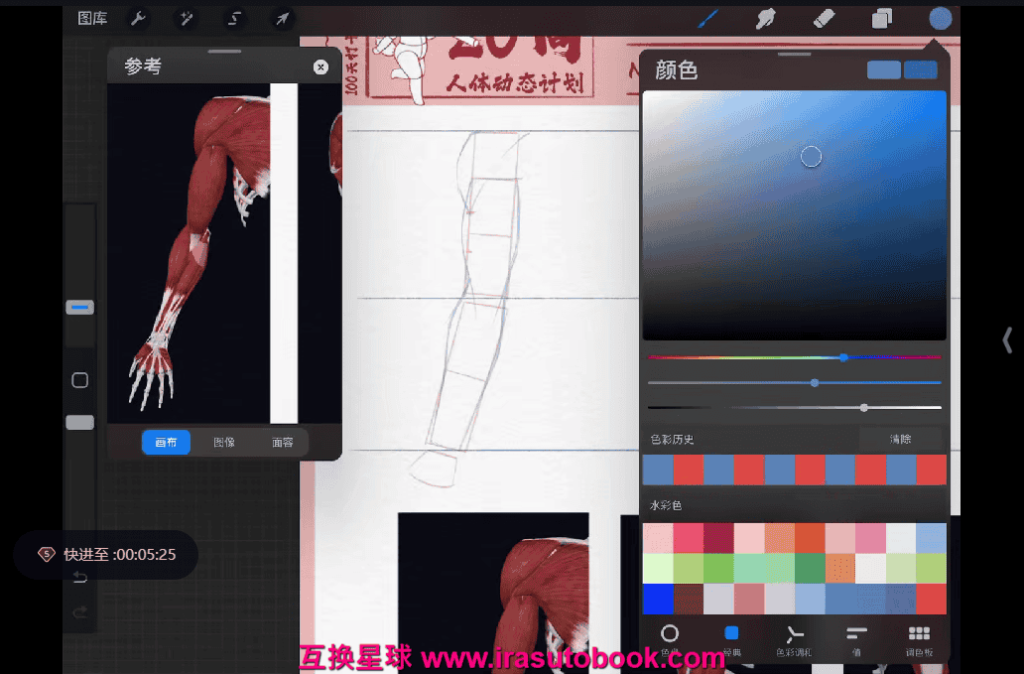Click the 人体动态计划 banner heading
The image size is (1024, 674).
tap(515, 83)
